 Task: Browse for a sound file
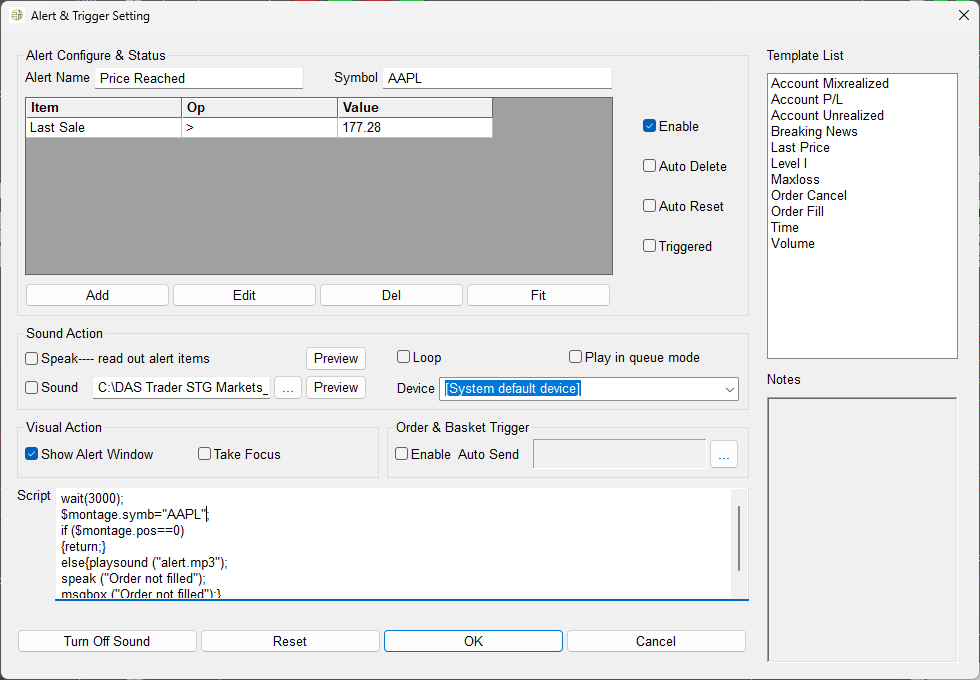click(x=288, y=388)
